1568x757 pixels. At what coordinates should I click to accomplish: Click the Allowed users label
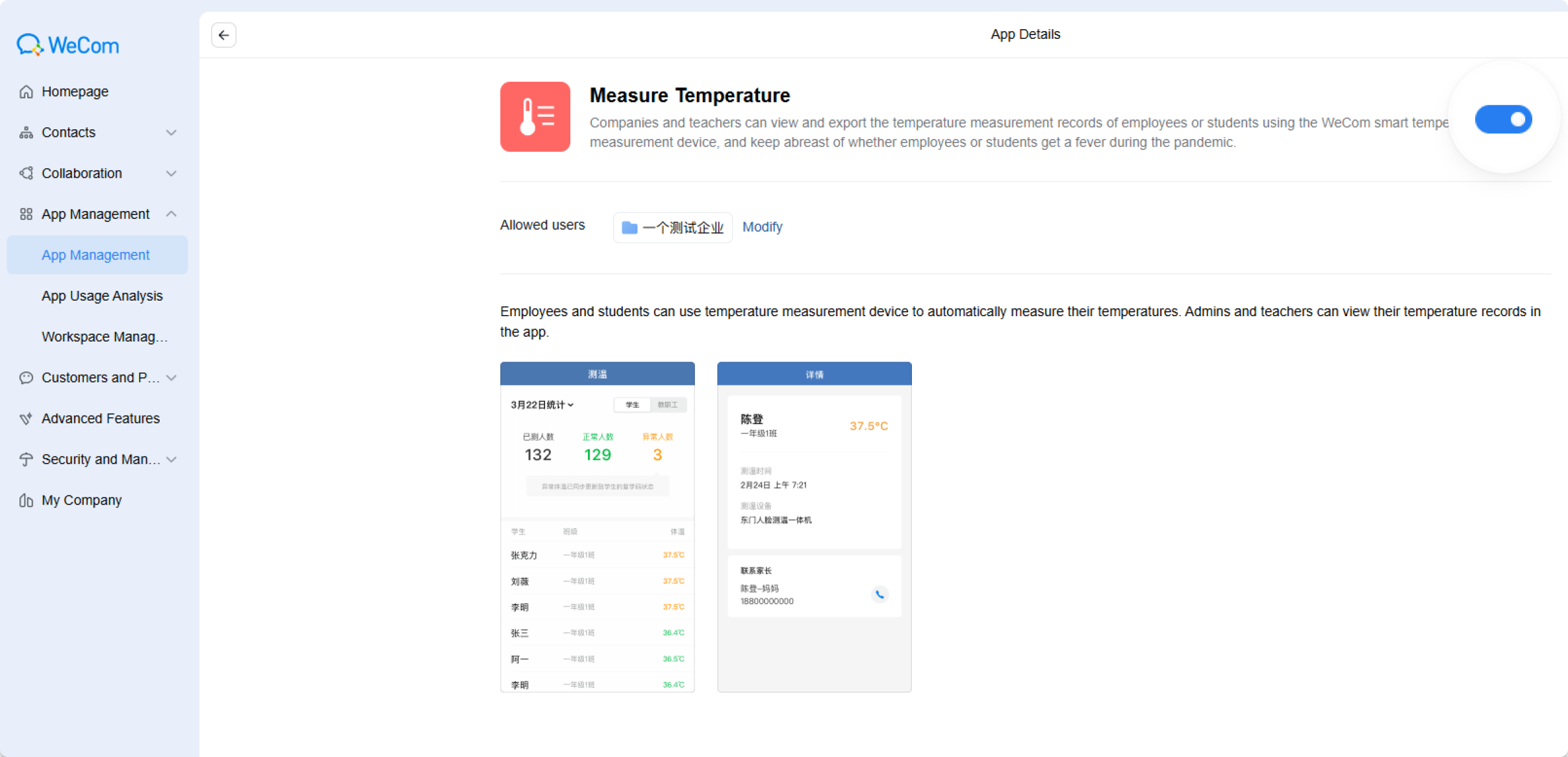[x=542, y=225]
